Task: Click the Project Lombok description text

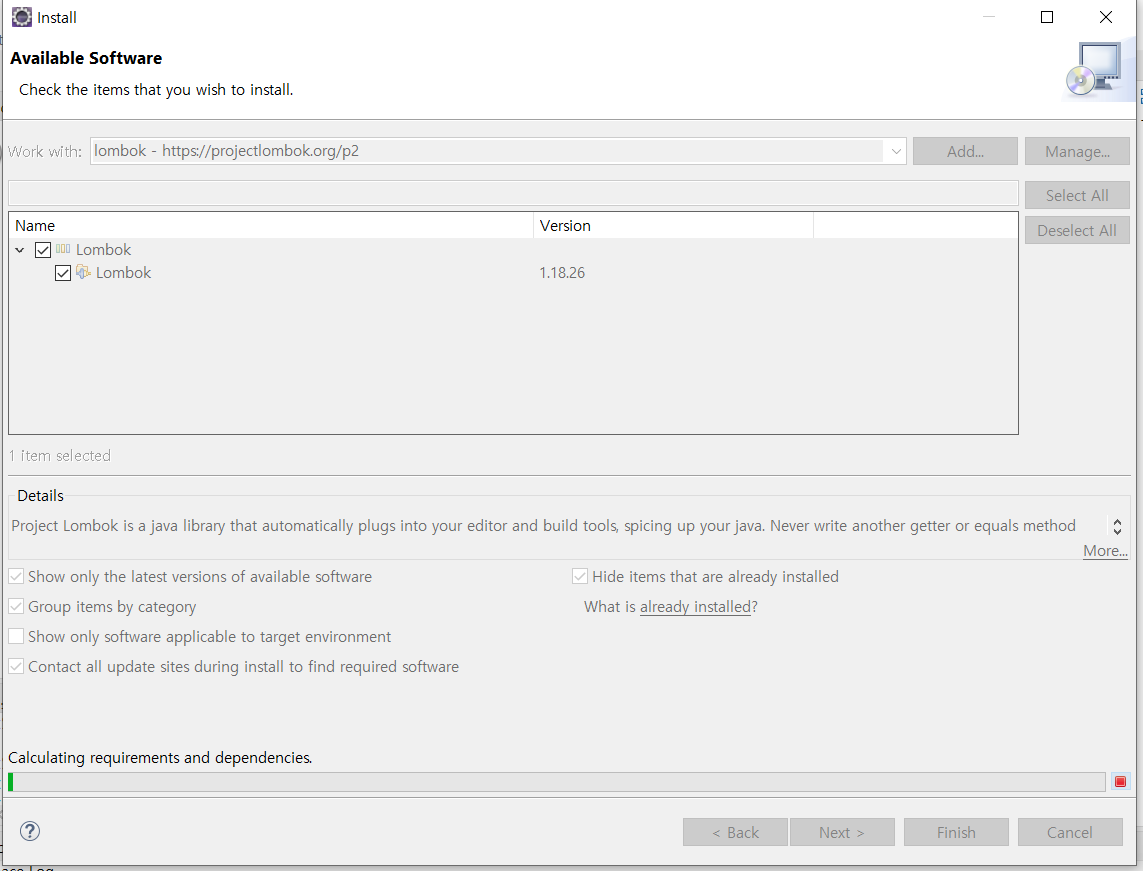Action: (x=544, y=526)
